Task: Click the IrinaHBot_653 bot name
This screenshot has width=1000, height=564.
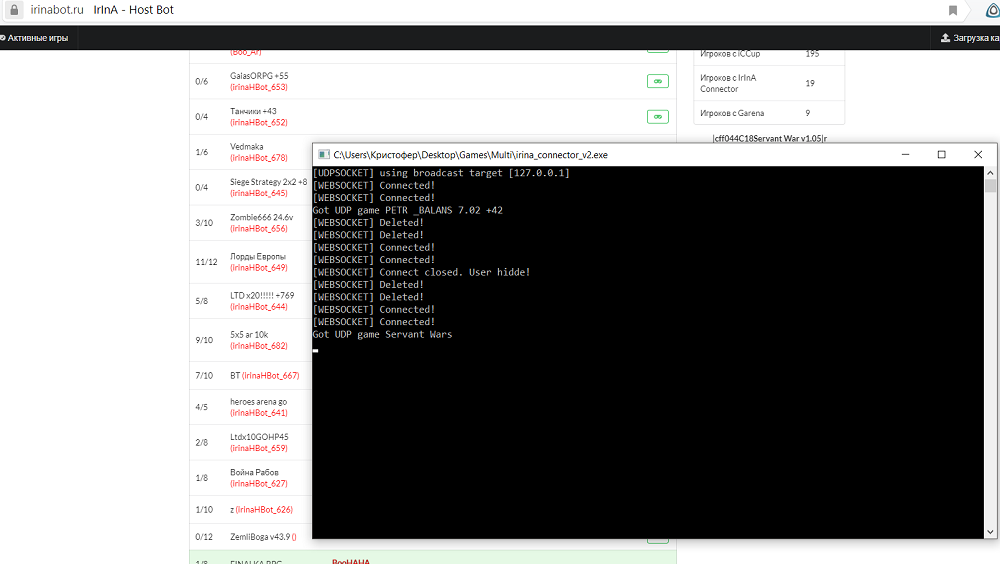Action: pyautogui.click(x=259, y=87)
